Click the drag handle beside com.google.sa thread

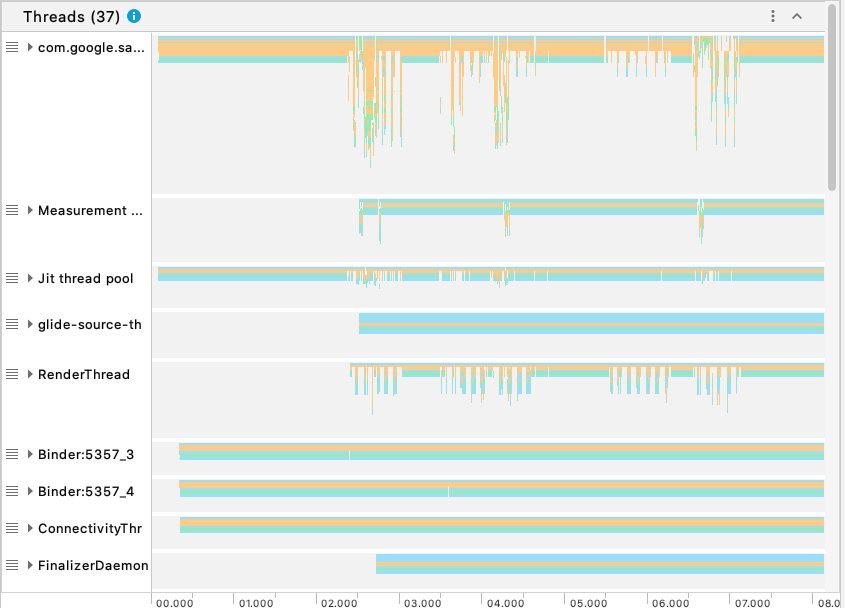pyautogui.click(x=10, y=47)
